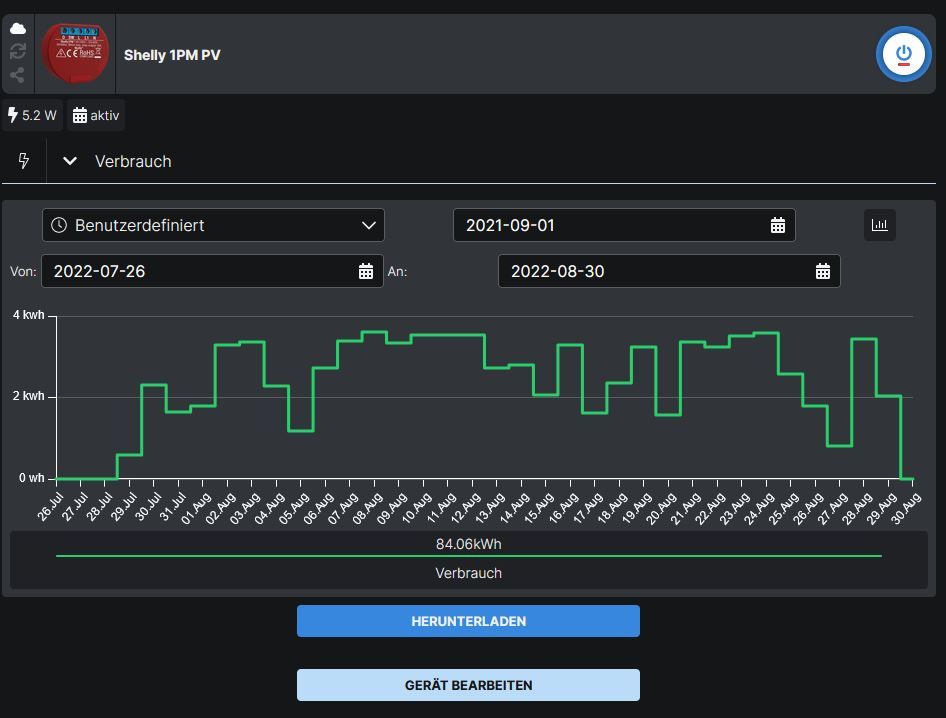Click the green legend line under 84.06kWh
The height and width of the screenshot is (718, 946).
pos(469,556)
